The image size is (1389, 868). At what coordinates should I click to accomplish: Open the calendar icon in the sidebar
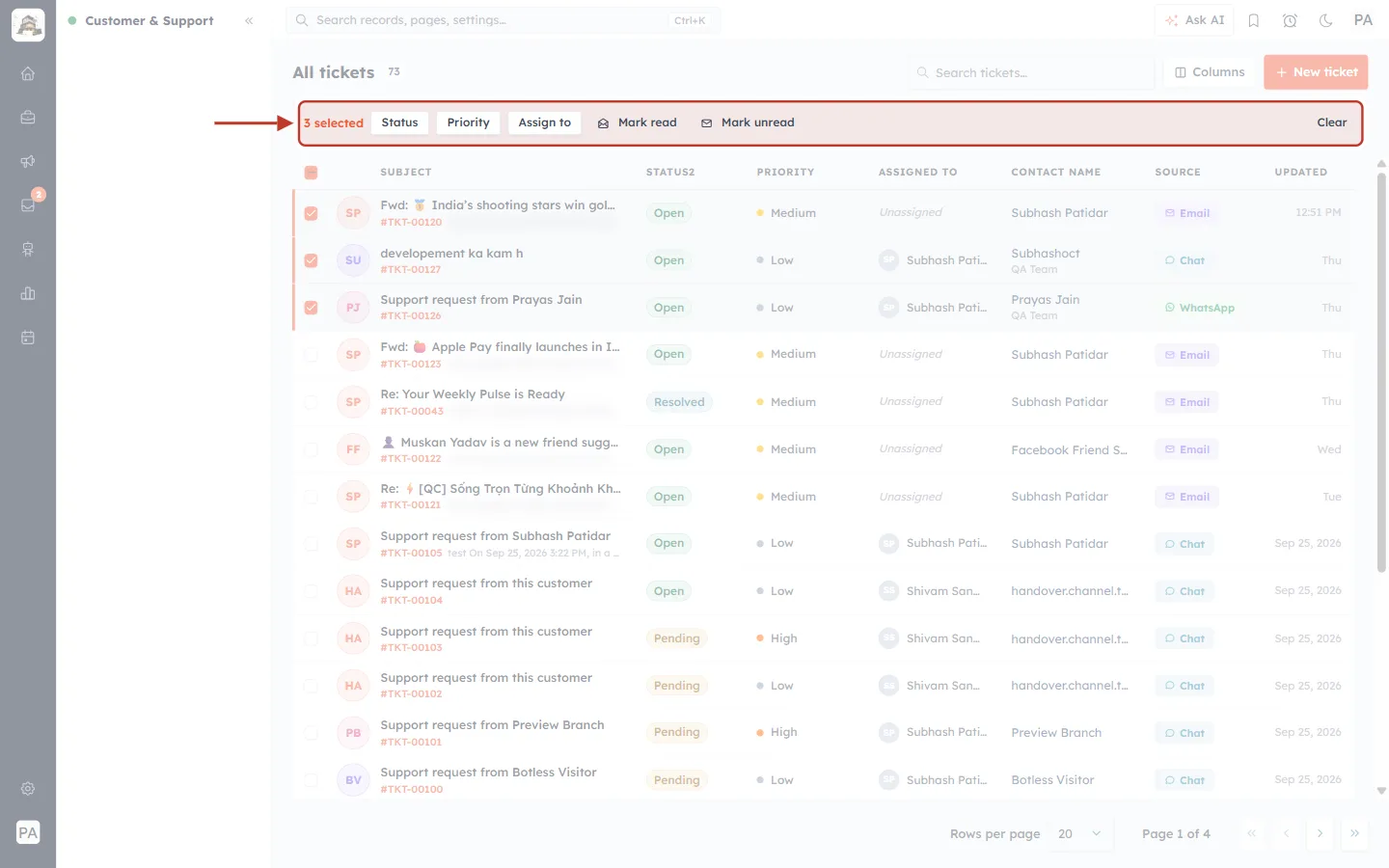pyautogui.click(x=28, y=338)
